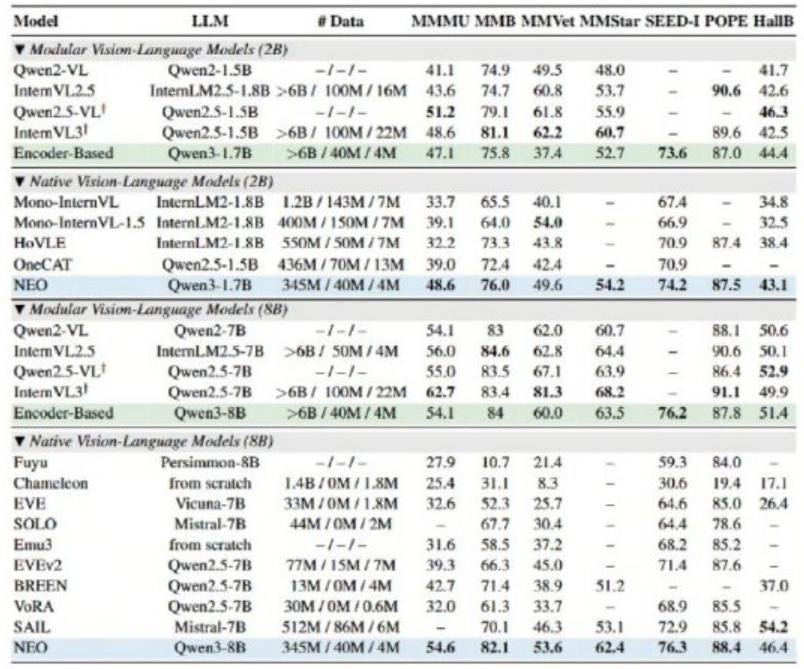Click the bold "82.1" MMB score
This screenshot has height=669, width=804.
click(495, 647)
